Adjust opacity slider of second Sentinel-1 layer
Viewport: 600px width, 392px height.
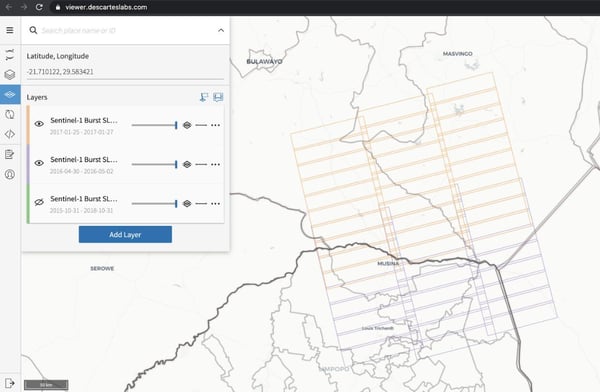[x=154, y=164]
